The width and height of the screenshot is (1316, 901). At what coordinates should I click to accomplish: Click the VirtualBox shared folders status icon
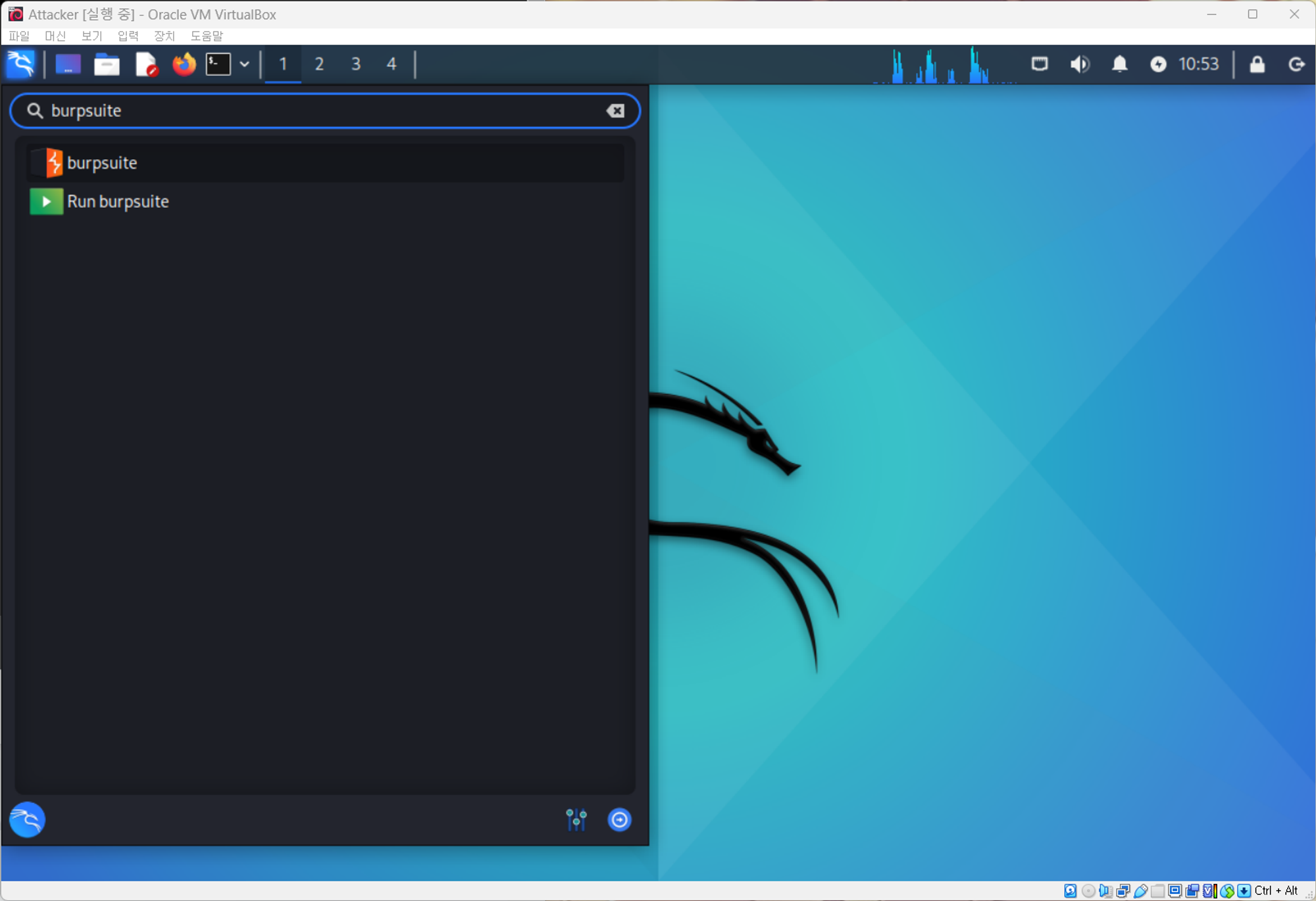[x=1157, y=890]
